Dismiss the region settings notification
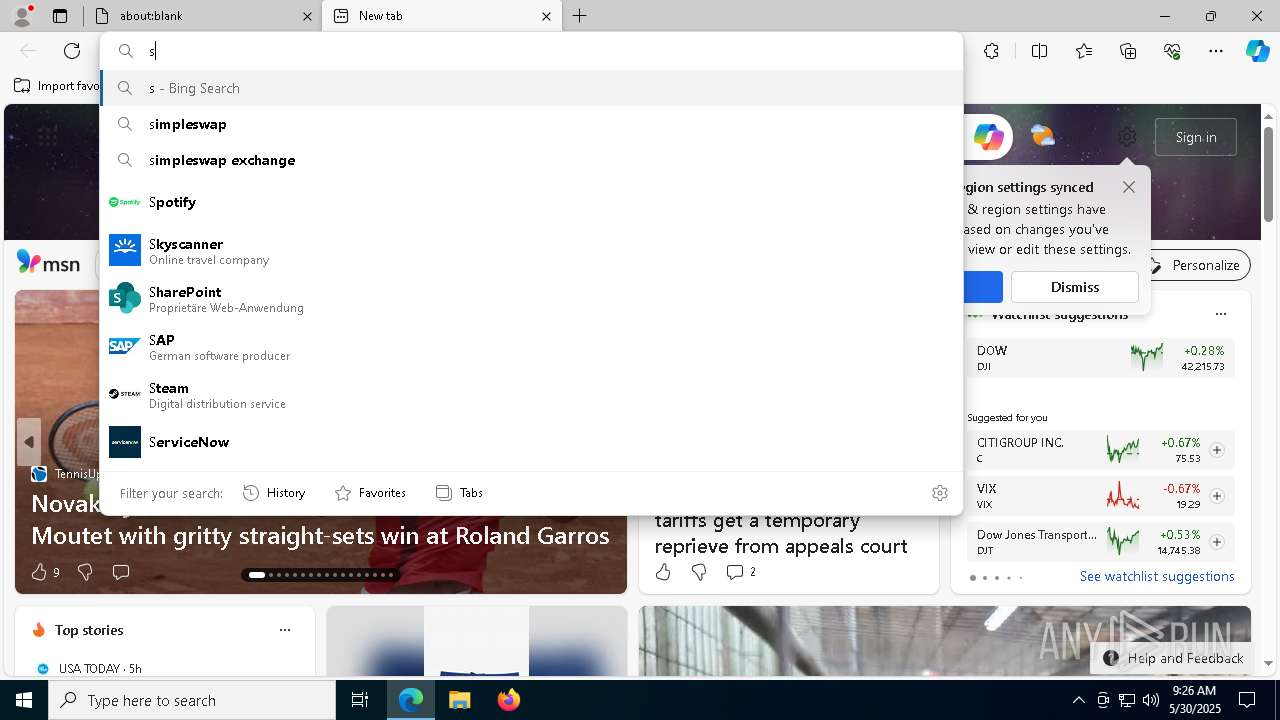 click(1075, 287)
